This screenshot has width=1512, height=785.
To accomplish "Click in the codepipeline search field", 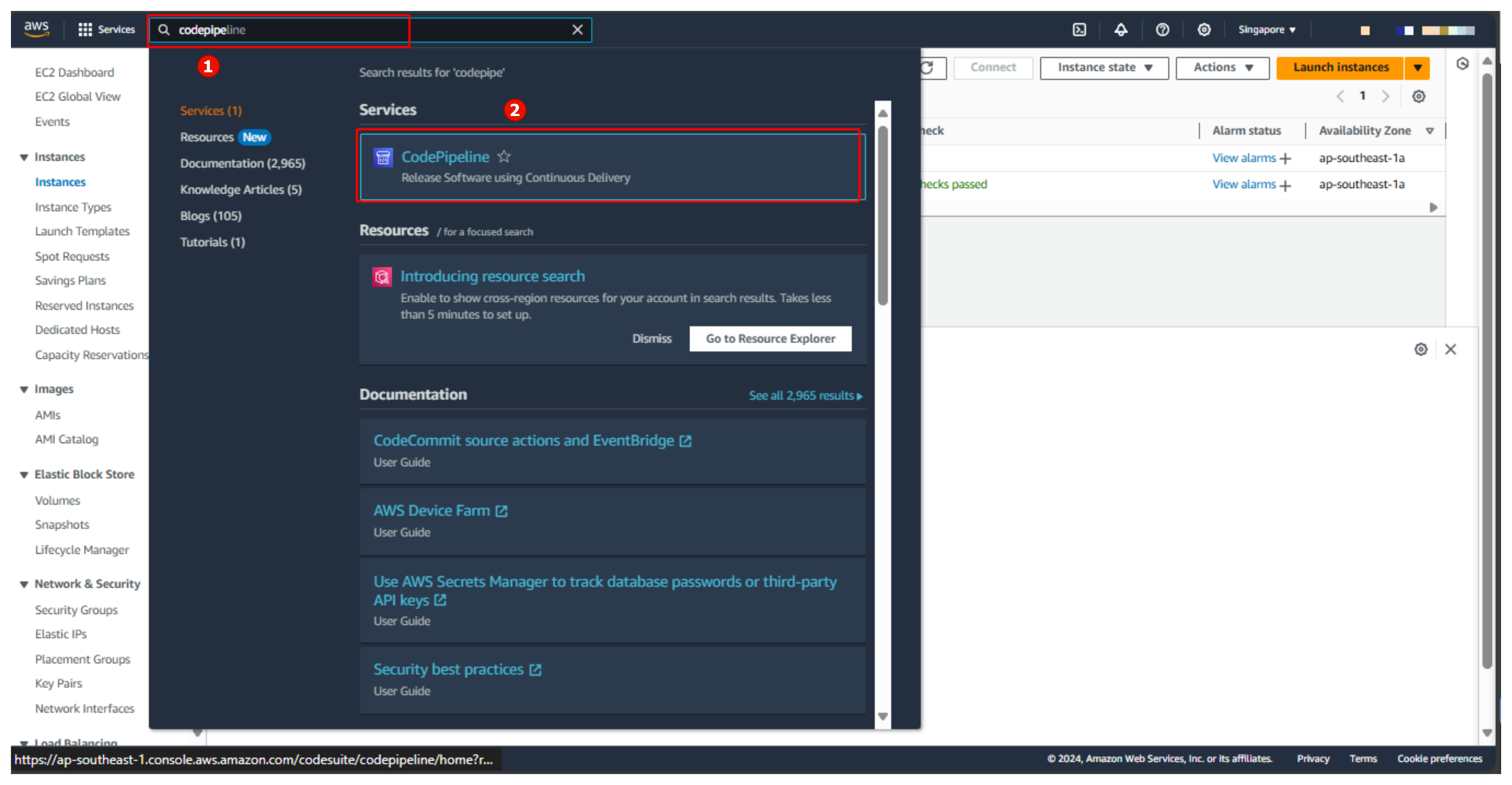I will [x=370, y=29].
